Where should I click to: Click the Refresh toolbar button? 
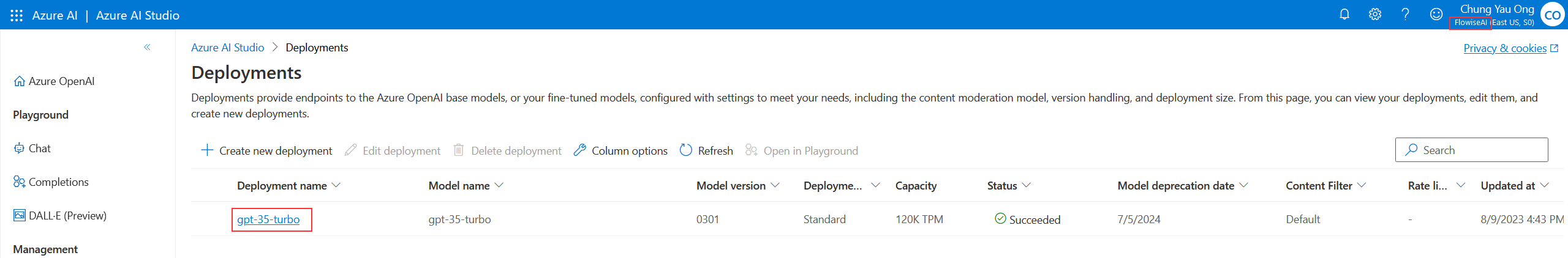(x=706, y=150)
